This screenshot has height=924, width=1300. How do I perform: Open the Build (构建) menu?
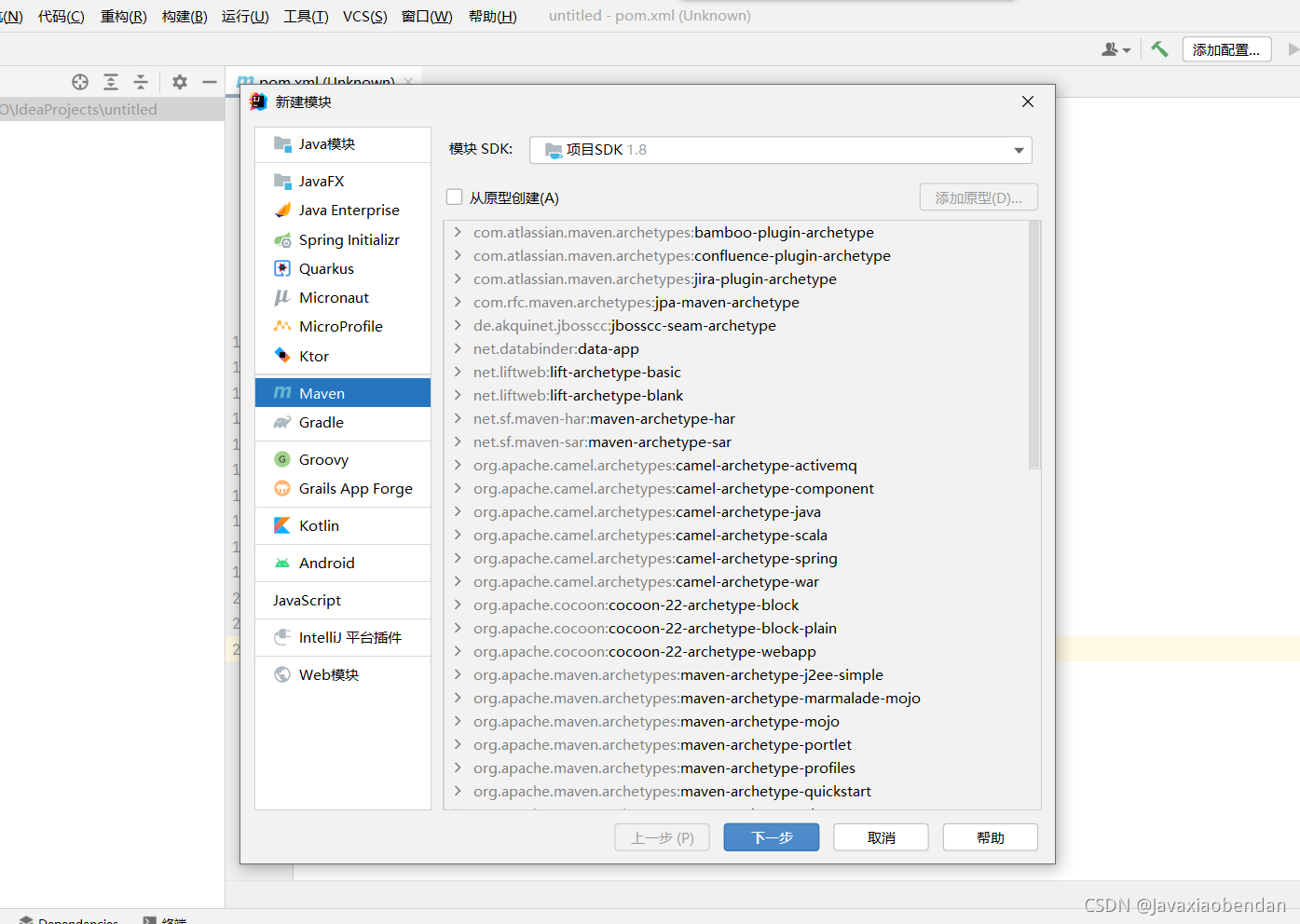[x=185, y=16]
